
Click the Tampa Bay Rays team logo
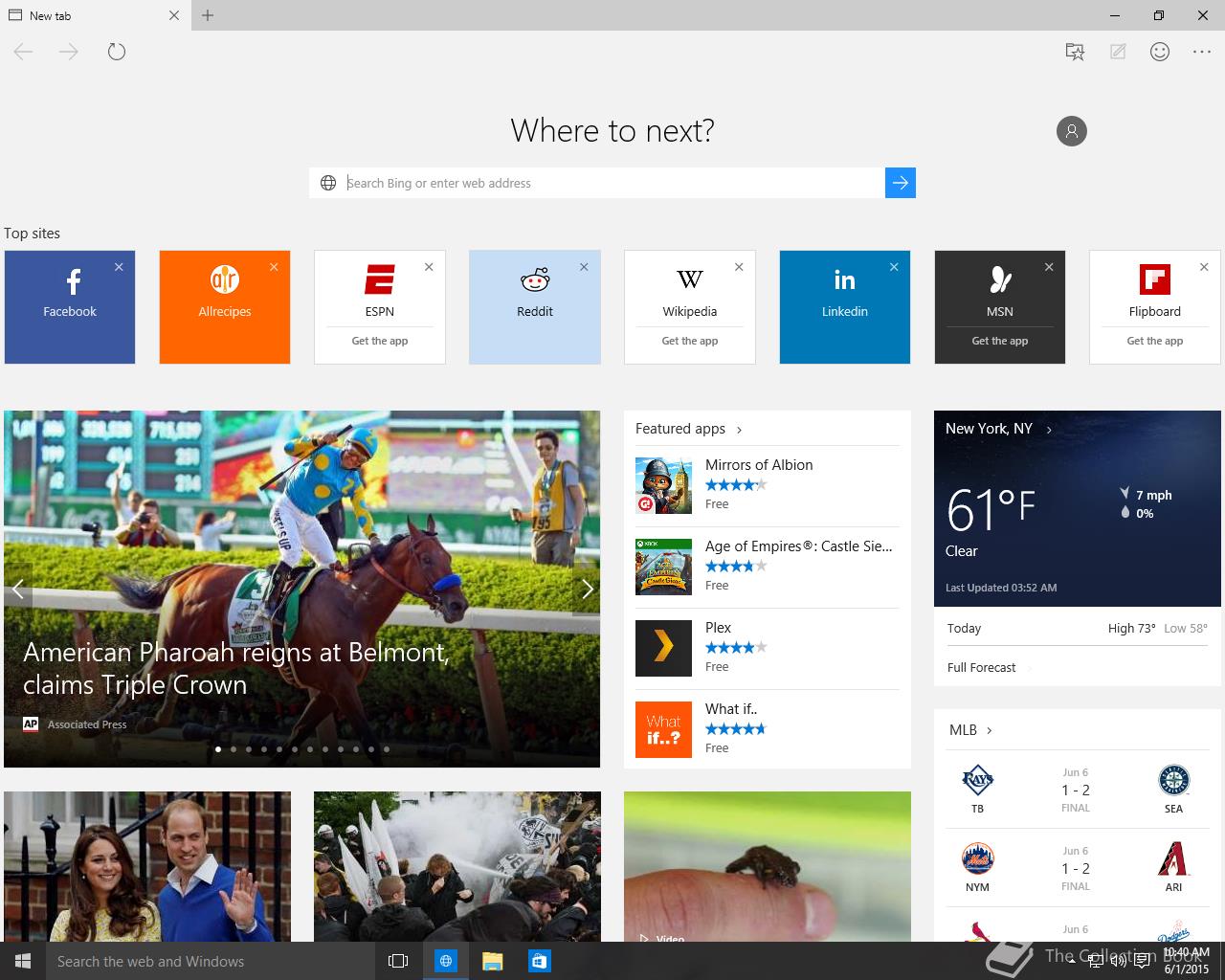click(x=977, y=780)
